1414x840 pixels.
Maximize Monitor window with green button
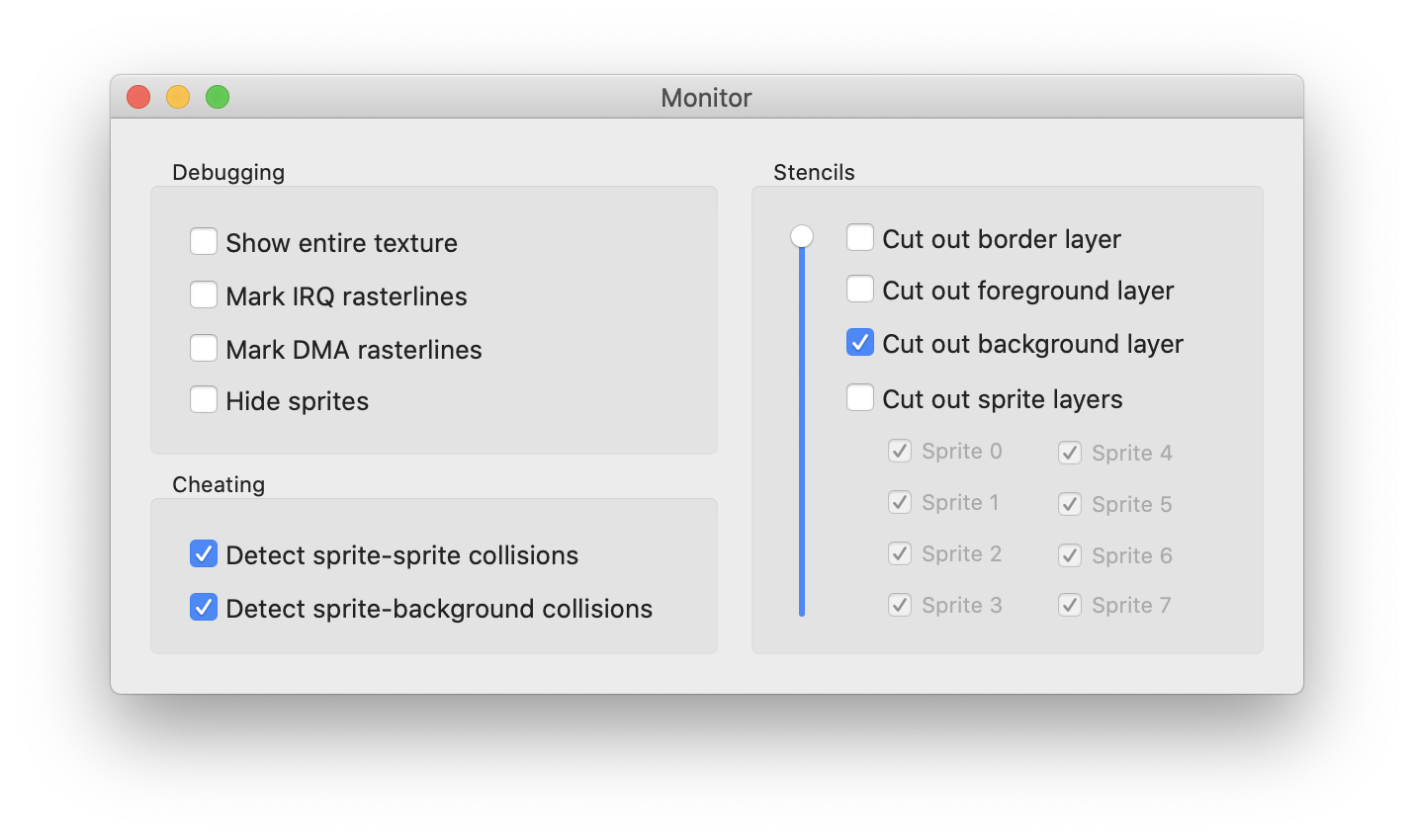click(218, 97)
